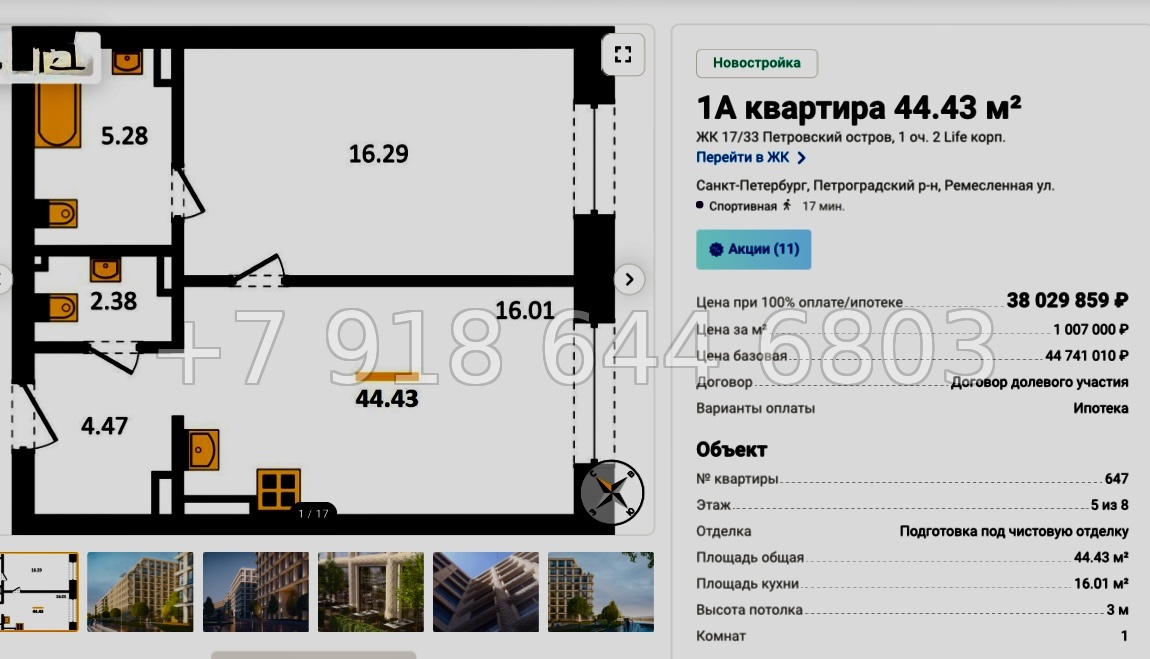Click the 4.47 hallway area on plan
This screenshot has width=1150, height=659.
[x=104, y=426]
